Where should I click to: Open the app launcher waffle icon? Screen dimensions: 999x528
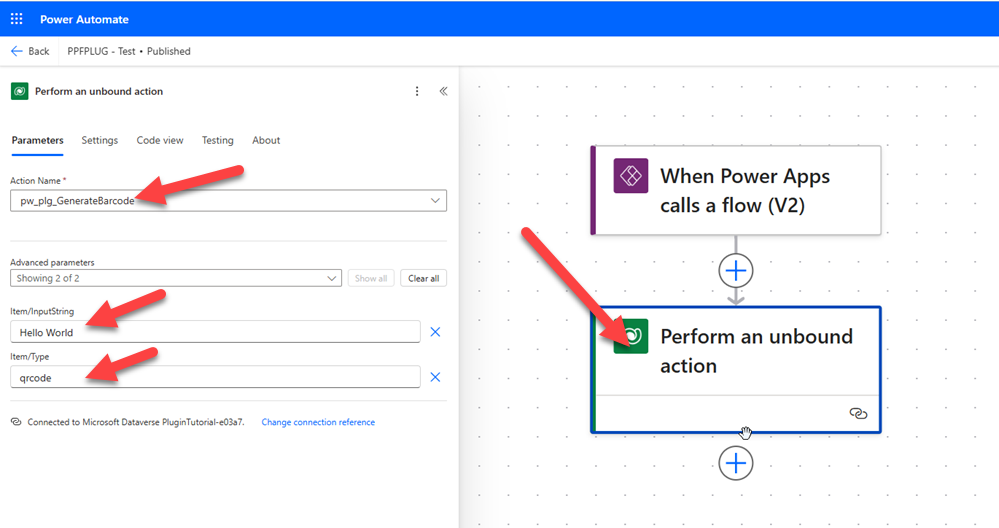[x=17, y=19]
